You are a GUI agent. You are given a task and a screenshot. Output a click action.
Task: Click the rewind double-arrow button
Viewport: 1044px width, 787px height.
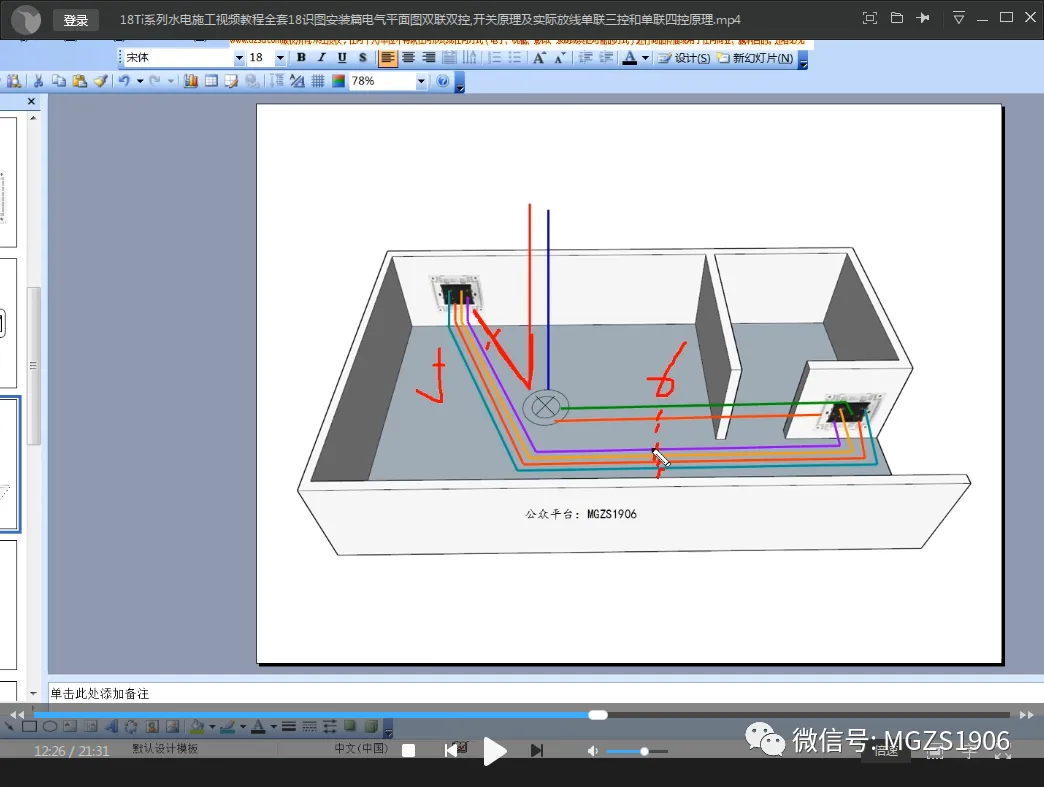[x=17, y=715]
